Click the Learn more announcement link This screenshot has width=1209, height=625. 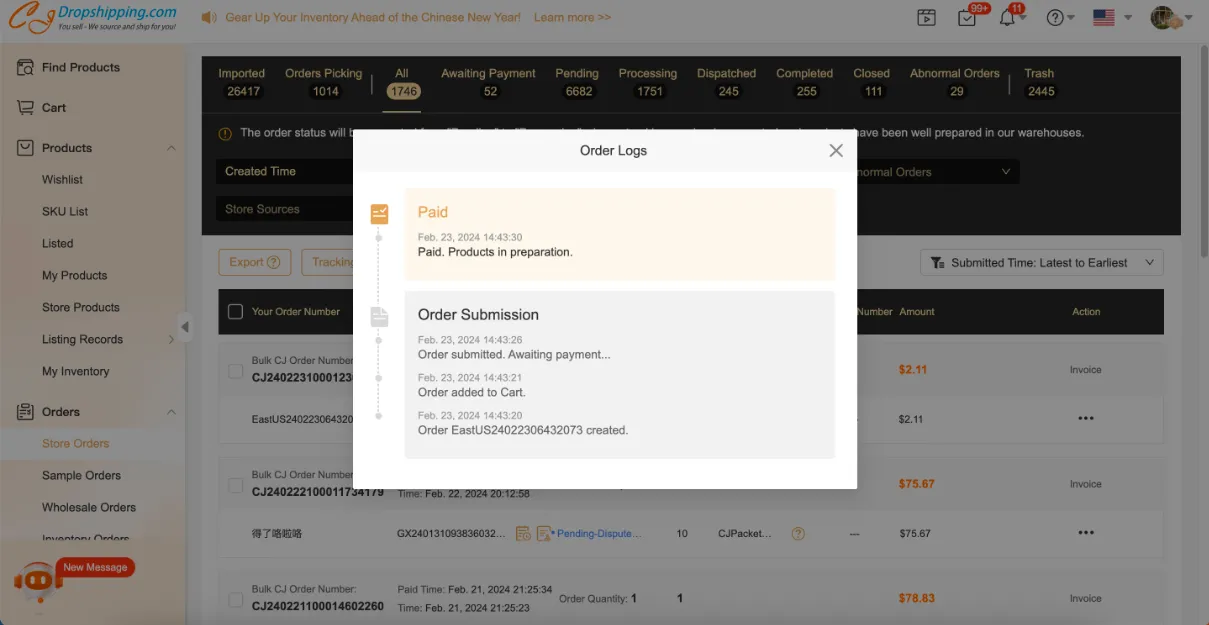pos(572,18)
